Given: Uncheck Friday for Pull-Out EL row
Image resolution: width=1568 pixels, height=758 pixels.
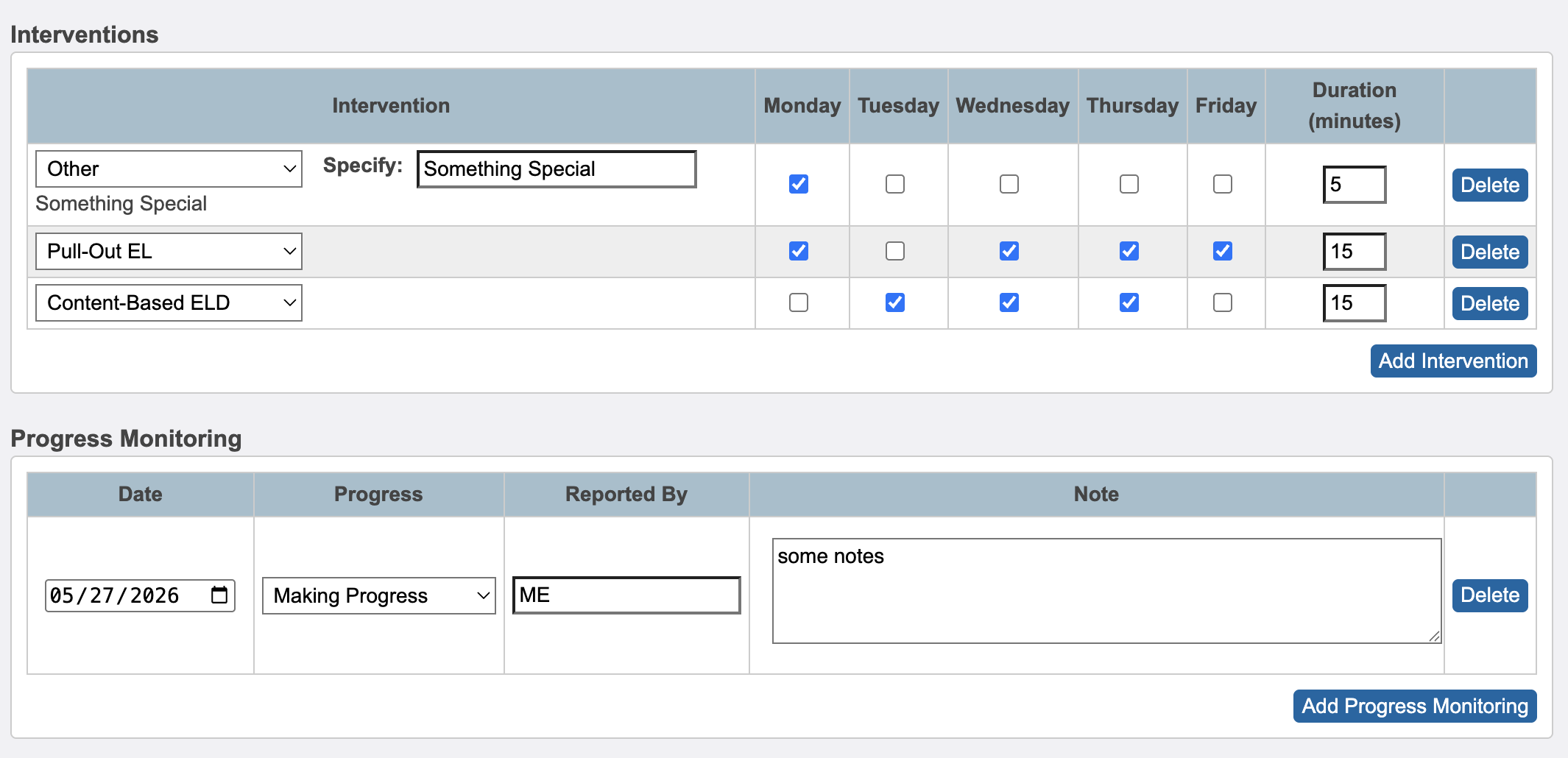Looking at the screenshot, I should (1223, 251).
